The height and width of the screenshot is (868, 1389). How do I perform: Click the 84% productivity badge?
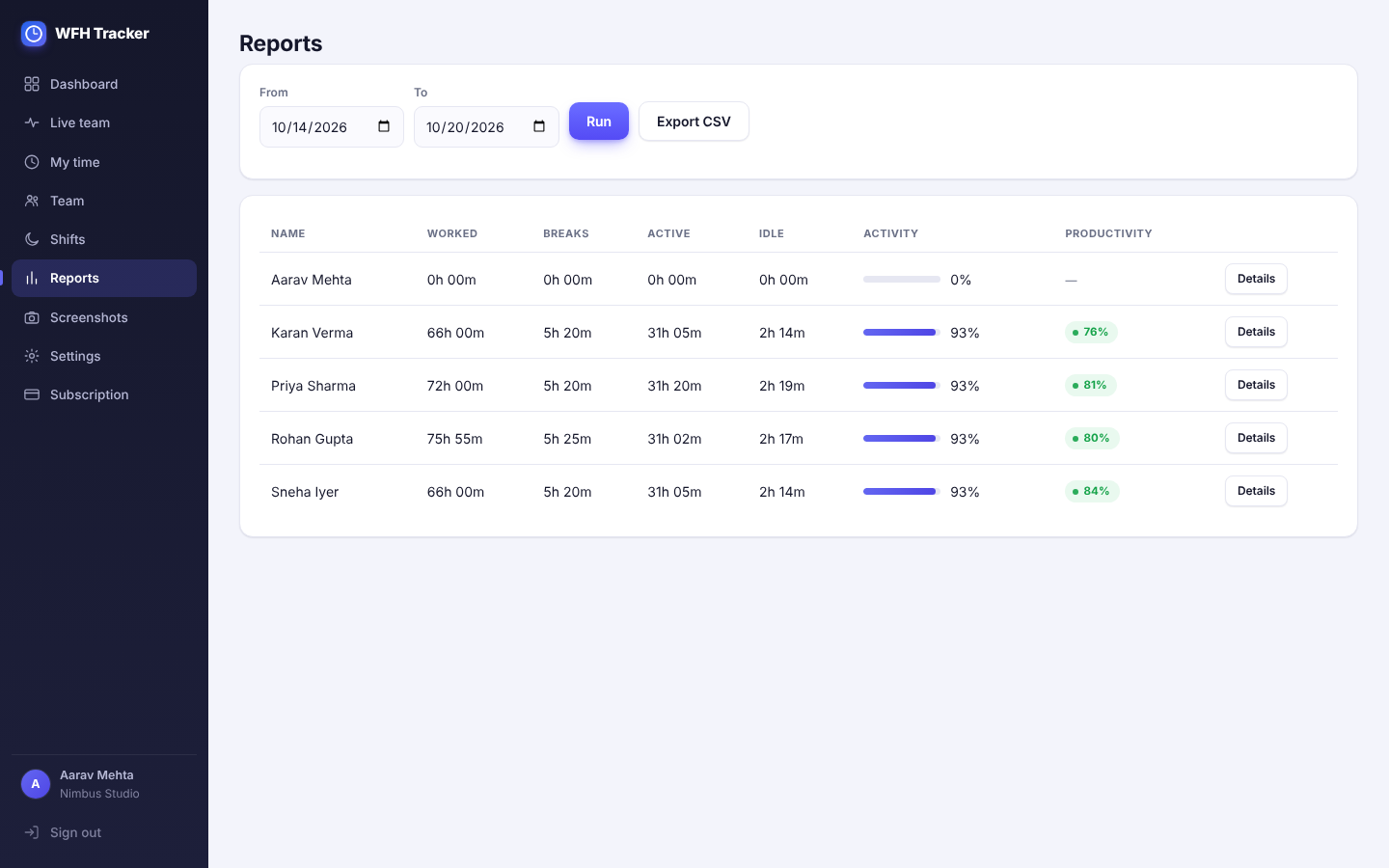pyautogui.click(x=1092, y=491)
